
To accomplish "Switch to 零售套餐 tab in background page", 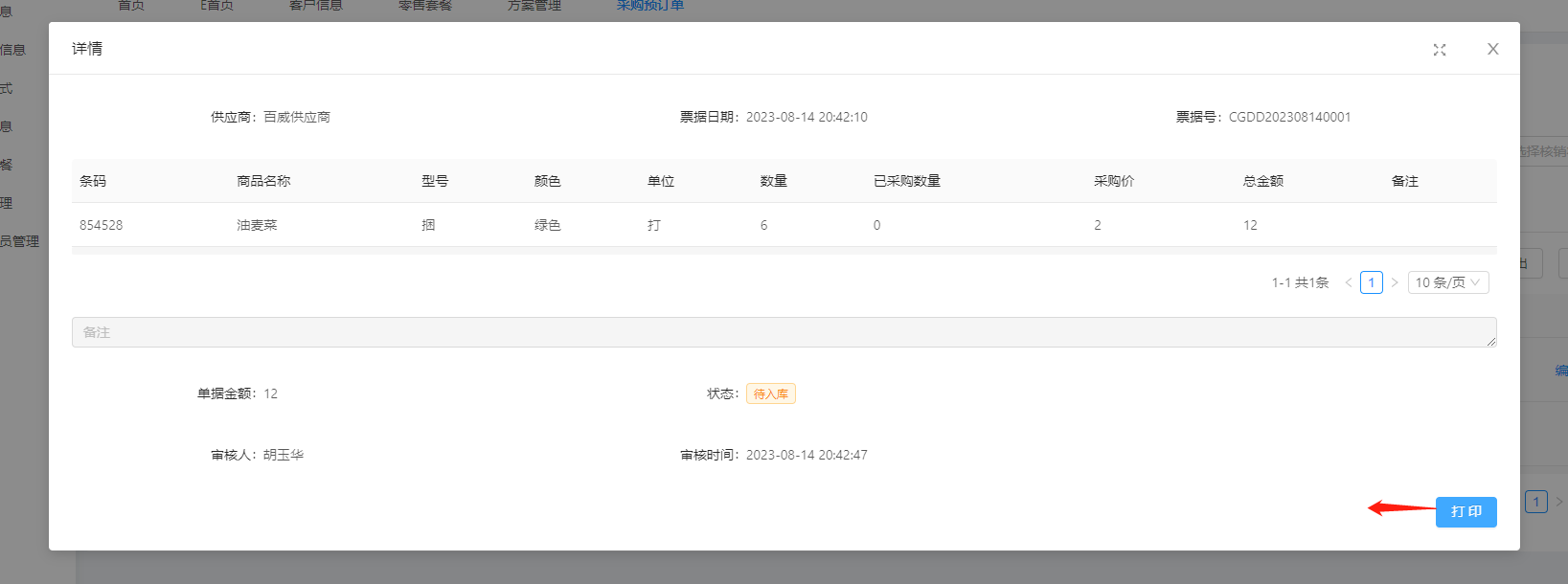I will tap(425, 6).
